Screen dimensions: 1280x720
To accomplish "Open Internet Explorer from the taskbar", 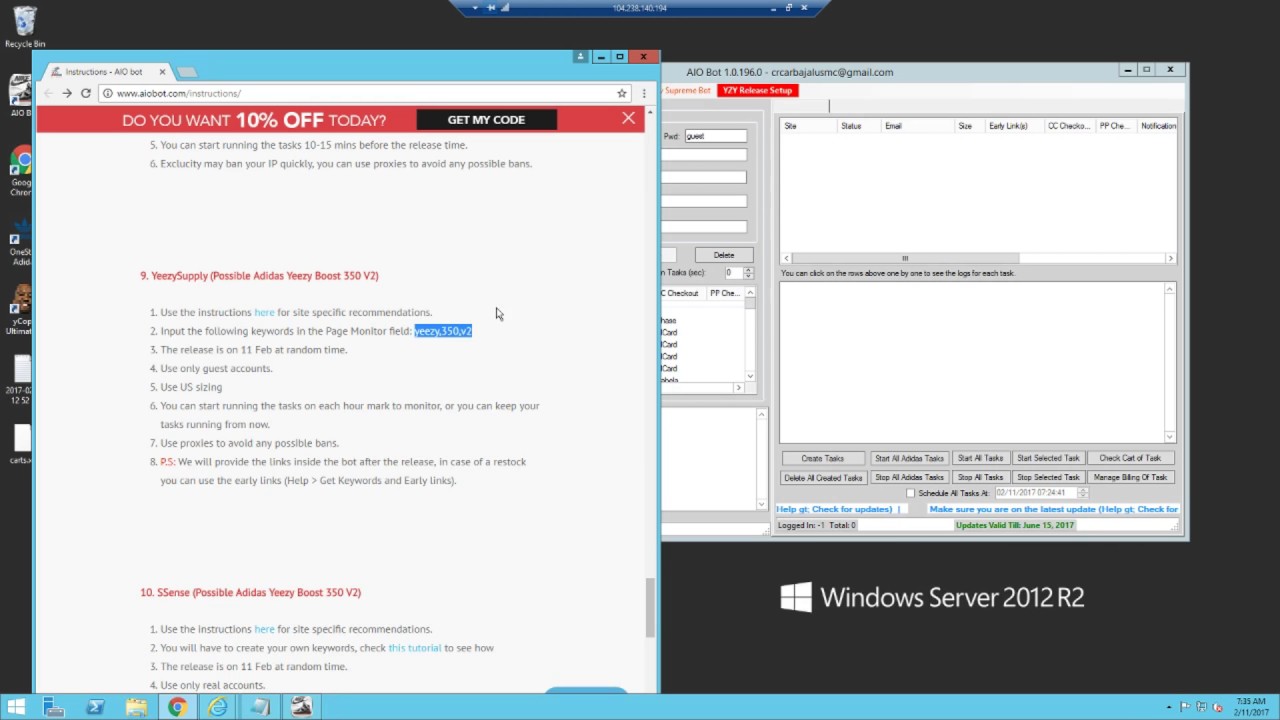I will click(218, 707).
